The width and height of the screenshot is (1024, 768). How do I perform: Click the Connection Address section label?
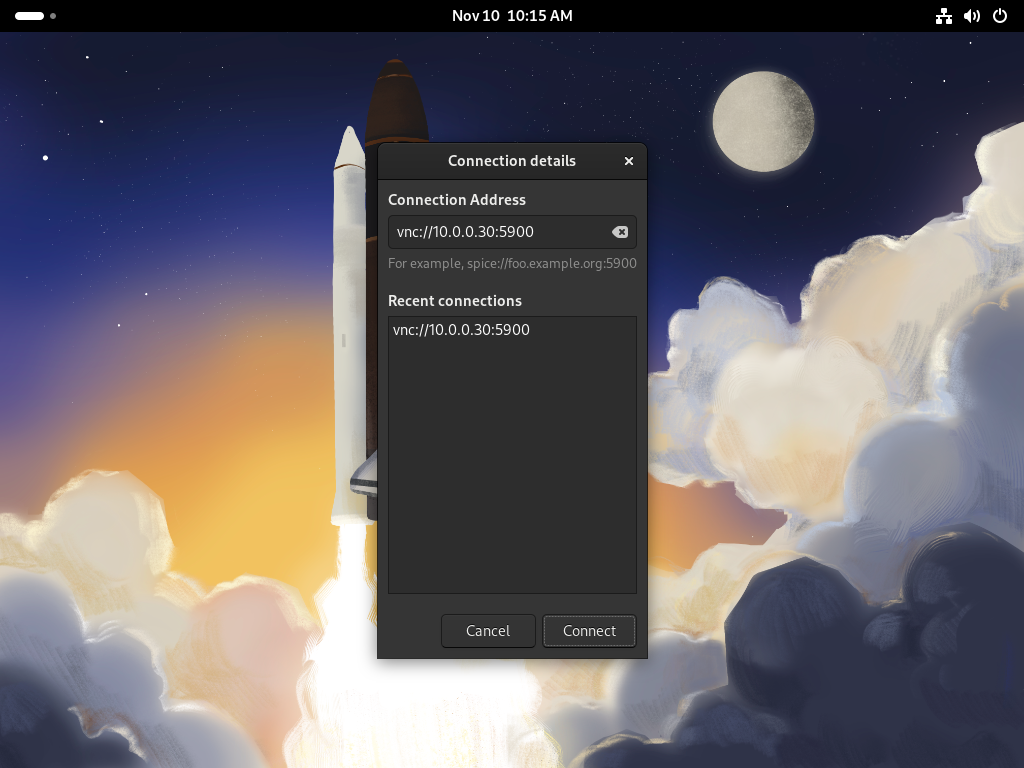[457, 199]
